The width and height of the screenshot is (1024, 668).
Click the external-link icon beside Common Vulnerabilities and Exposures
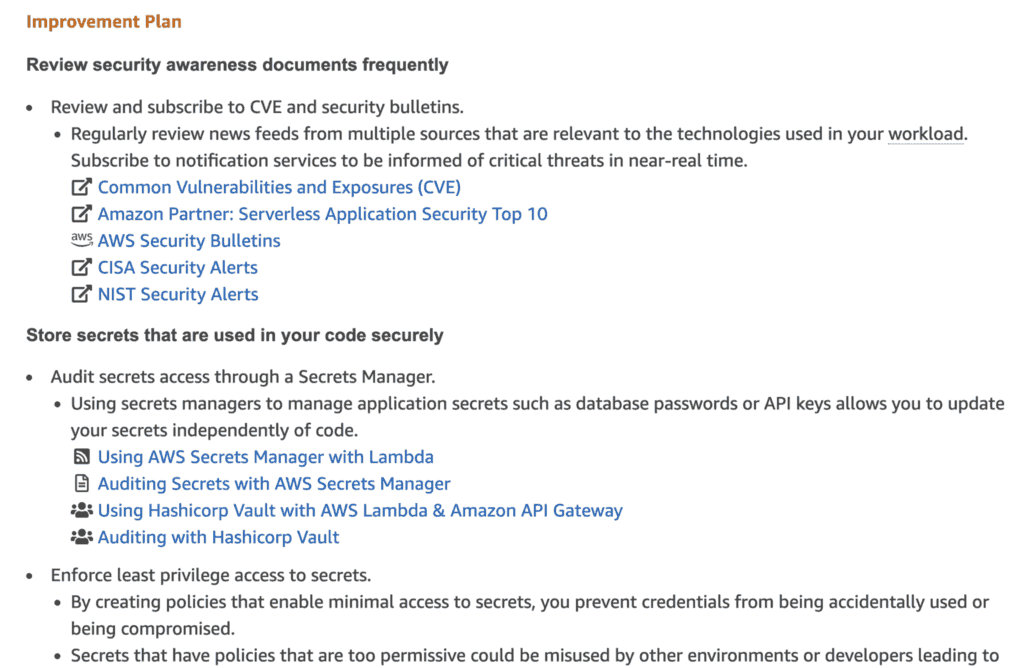(x=82, y=187)
